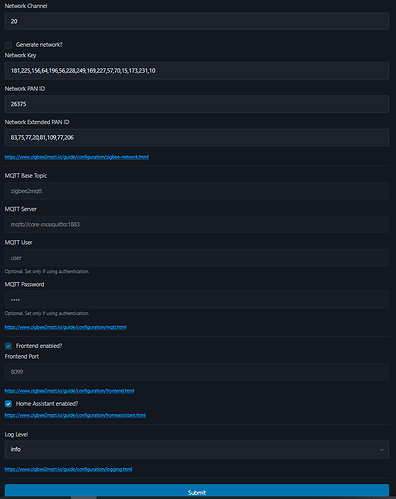Open the mqtt configuration guide link
The image size is (396, 499).
(x=65, y=327)
